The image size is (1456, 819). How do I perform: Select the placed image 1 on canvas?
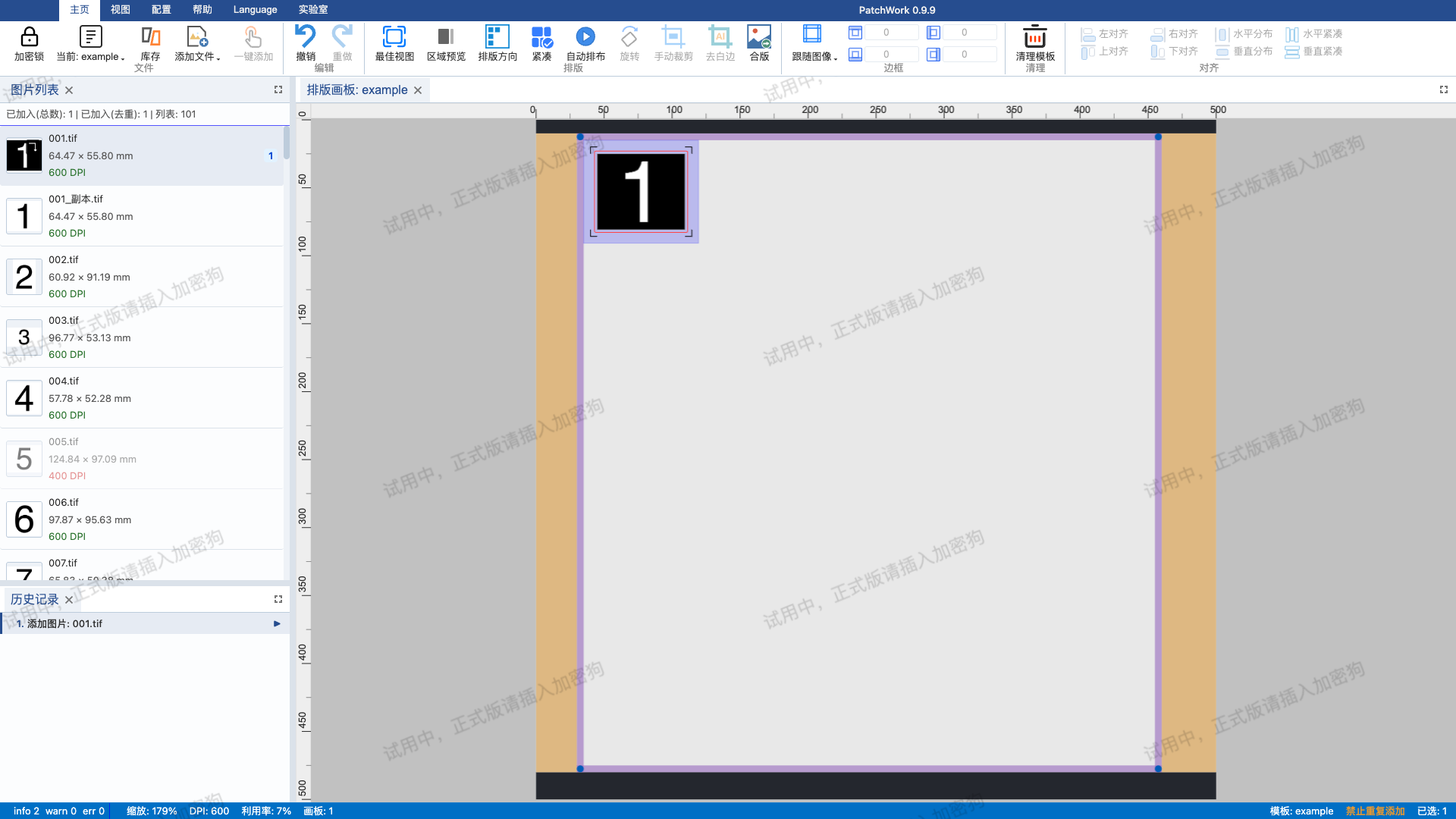click(642, 192)
